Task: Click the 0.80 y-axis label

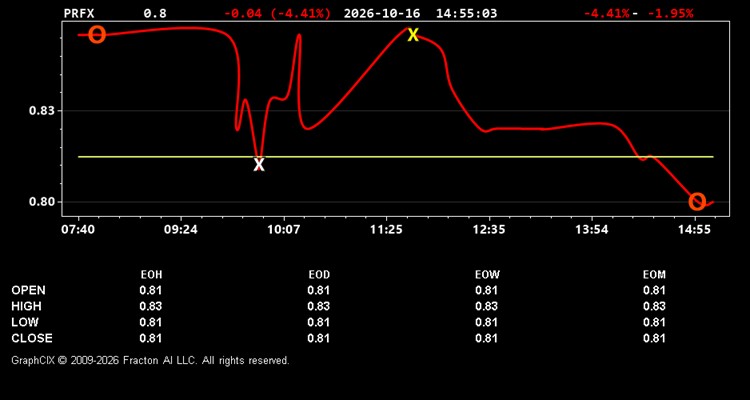Action: [42, 202]
